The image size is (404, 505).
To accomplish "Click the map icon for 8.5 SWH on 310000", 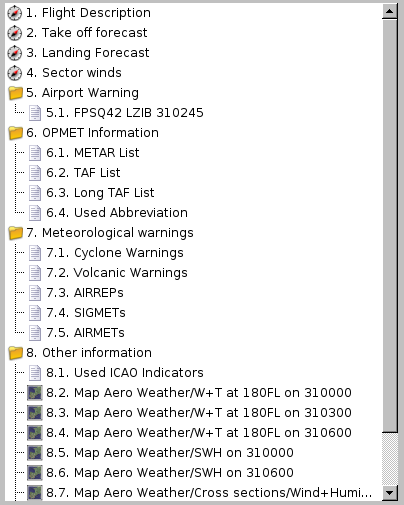I will pos(35,453).
